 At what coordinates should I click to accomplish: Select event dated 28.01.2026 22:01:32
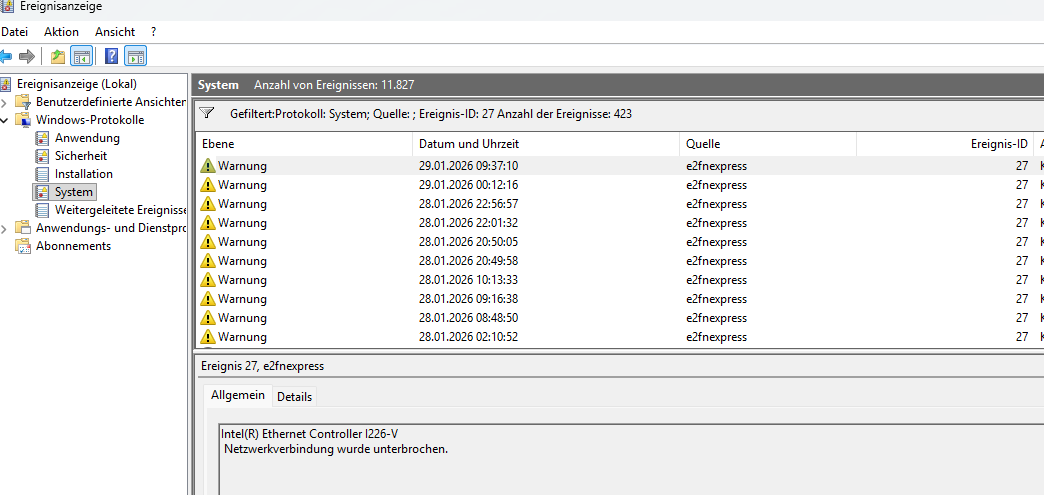[620, 223]
